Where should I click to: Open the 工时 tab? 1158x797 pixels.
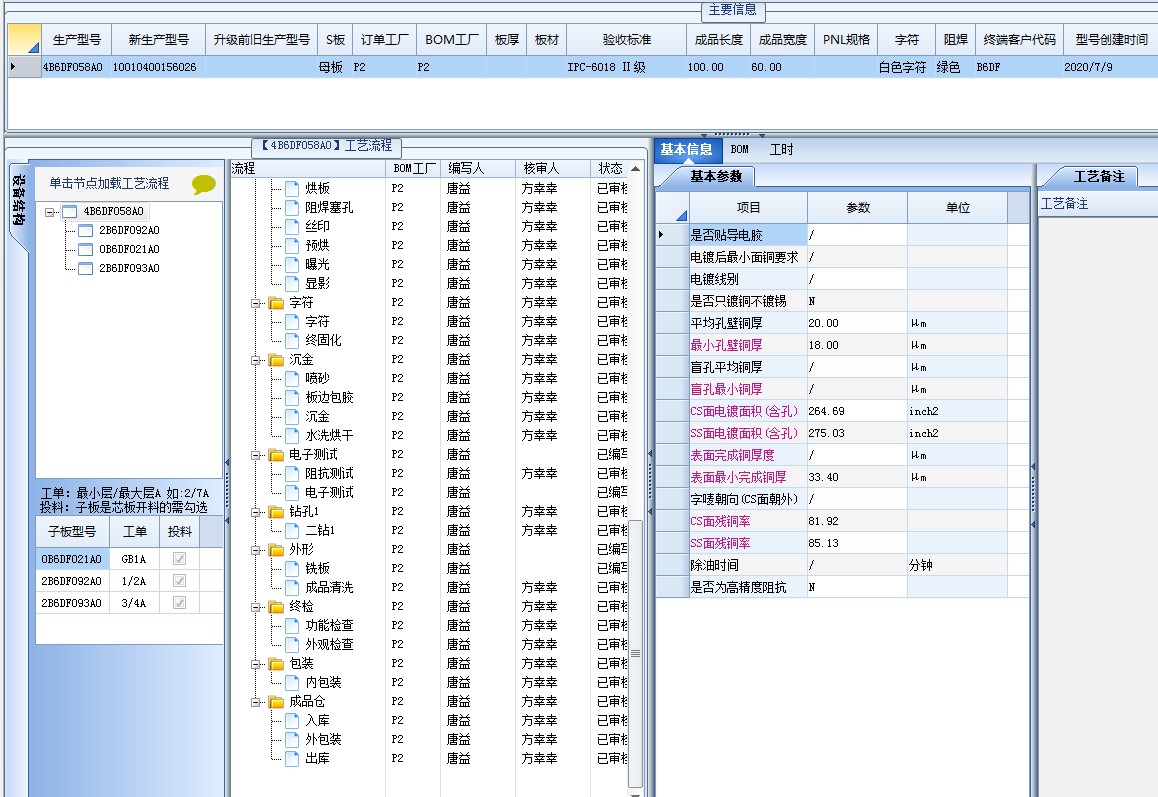[x=781, y=150]
